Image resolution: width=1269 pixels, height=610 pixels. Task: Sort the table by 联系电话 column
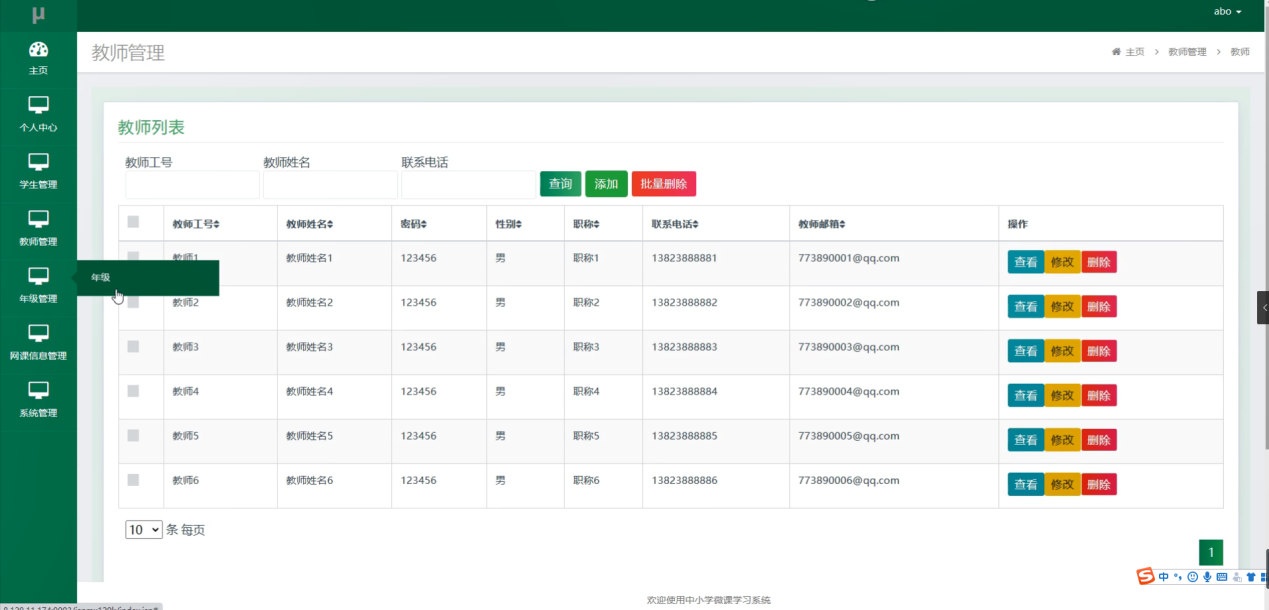[x=675, y=224]
